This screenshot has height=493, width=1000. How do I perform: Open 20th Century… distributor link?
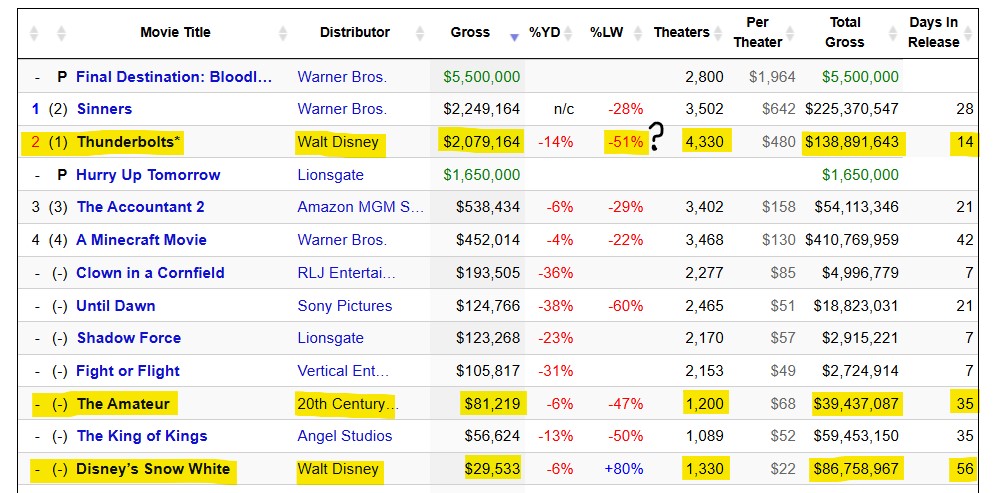(348, 404)
